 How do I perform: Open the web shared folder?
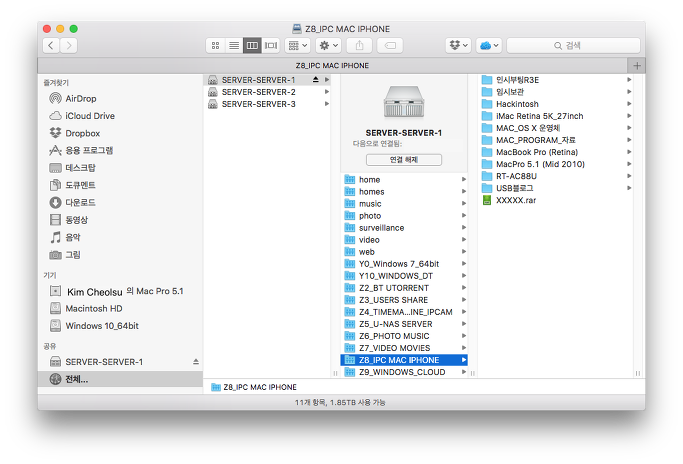coord(404,252)
